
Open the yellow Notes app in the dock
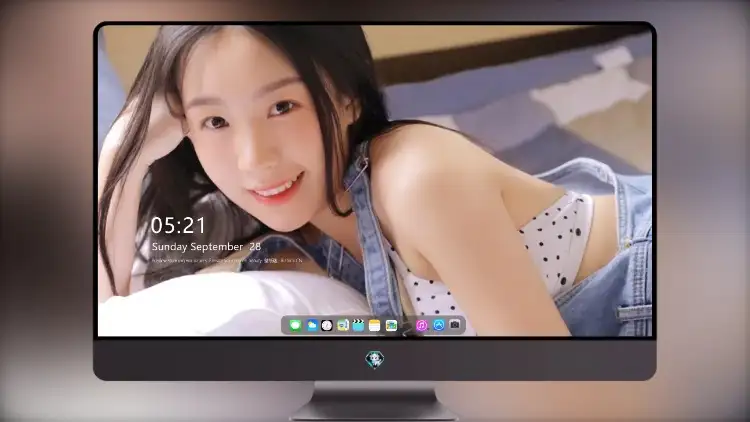[x=375, y=326]
